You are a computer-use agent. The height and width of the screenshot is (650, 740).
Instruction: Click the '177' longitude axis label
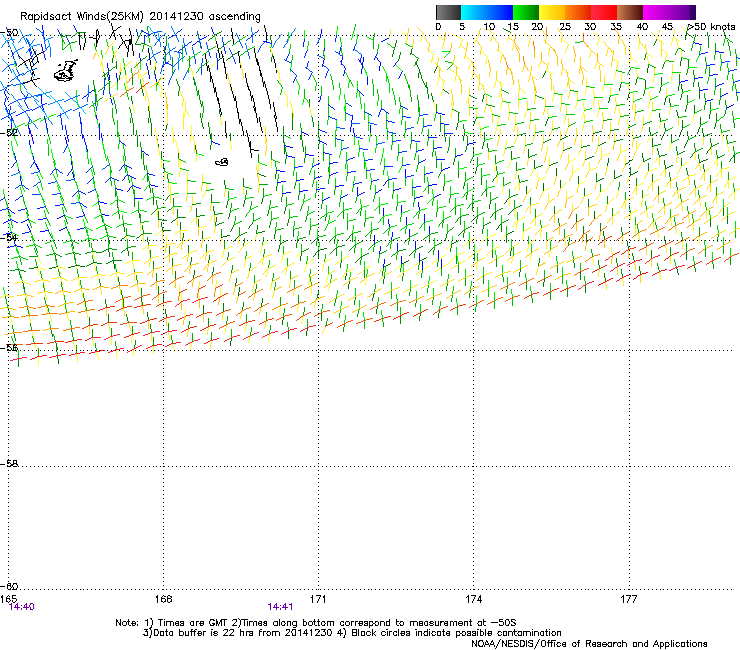(629, 599)
